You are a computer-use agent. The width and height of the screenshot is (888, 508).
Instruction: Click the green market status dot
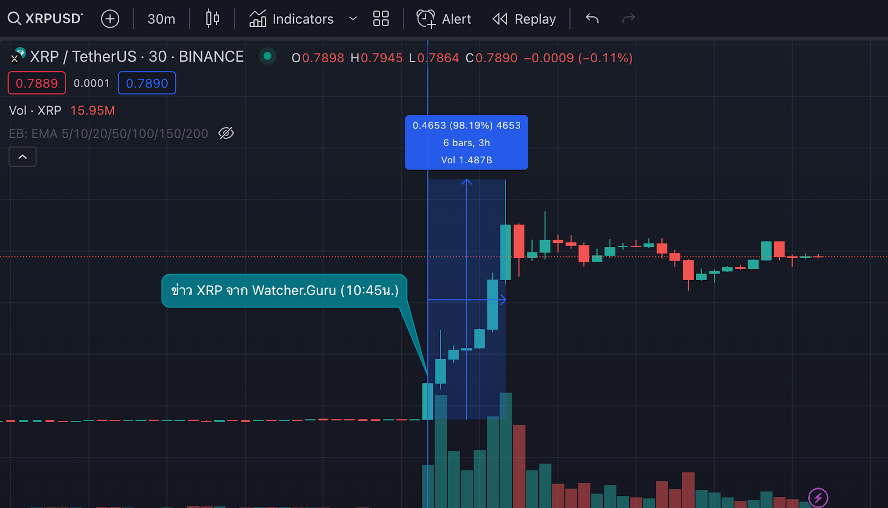point(267,56)
